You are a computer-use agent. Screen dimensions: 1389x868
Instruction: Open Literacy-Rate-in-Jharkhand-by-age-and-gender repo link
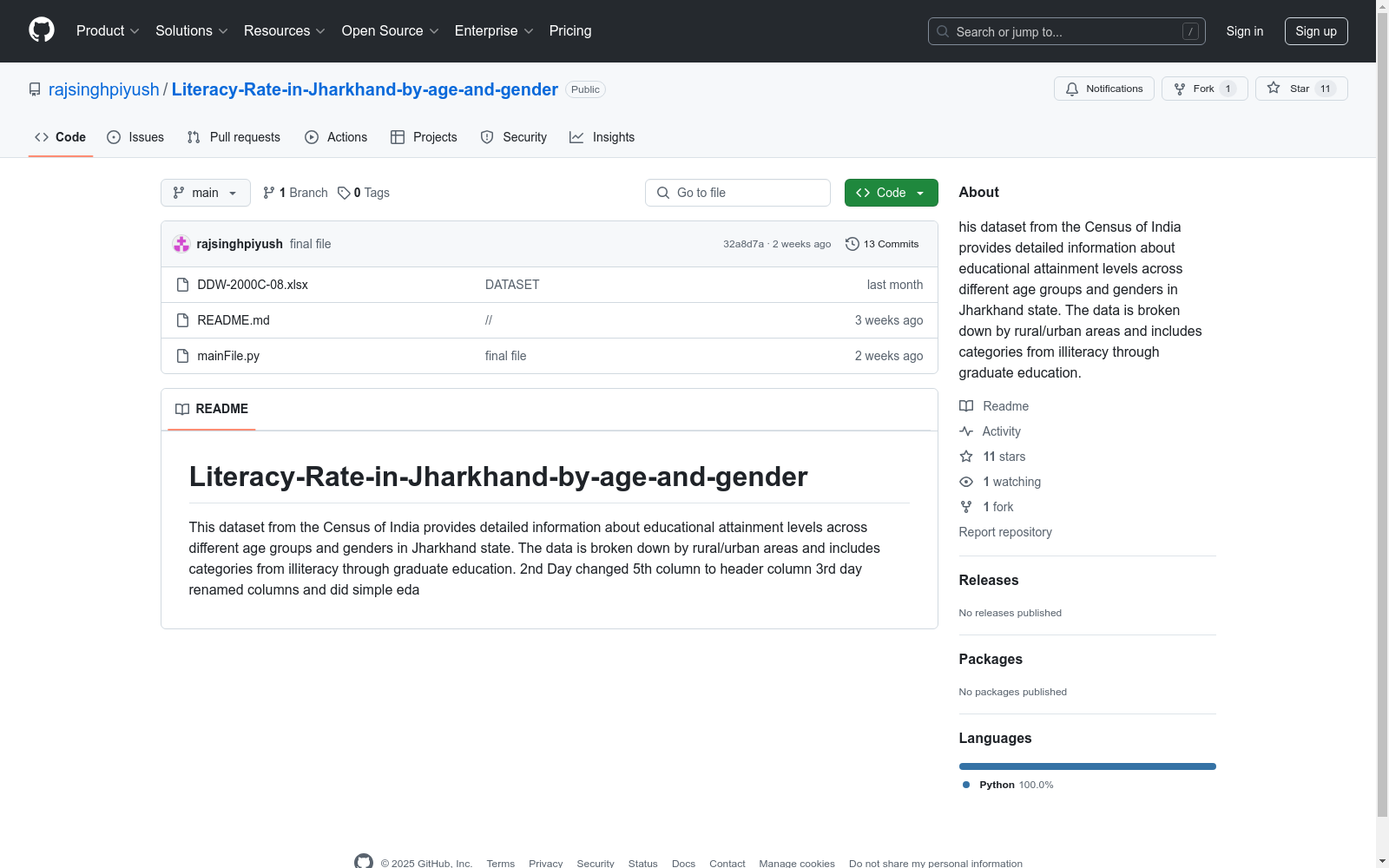click(x=365, y=89)
